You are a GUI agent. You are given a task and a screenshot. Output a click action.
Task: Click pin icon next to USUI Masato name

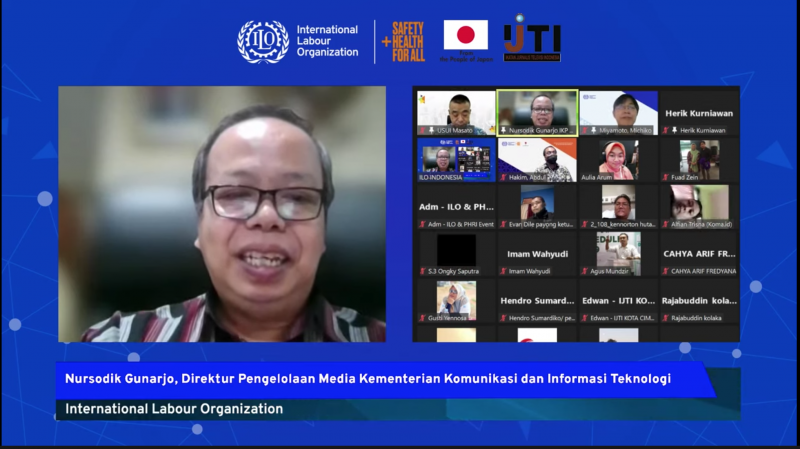pos(431,131)
